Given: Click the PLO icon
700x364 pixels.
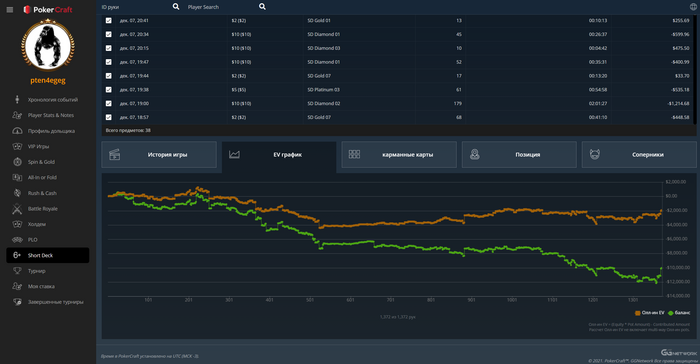Looking at the screenshot, I should (17, 240).
